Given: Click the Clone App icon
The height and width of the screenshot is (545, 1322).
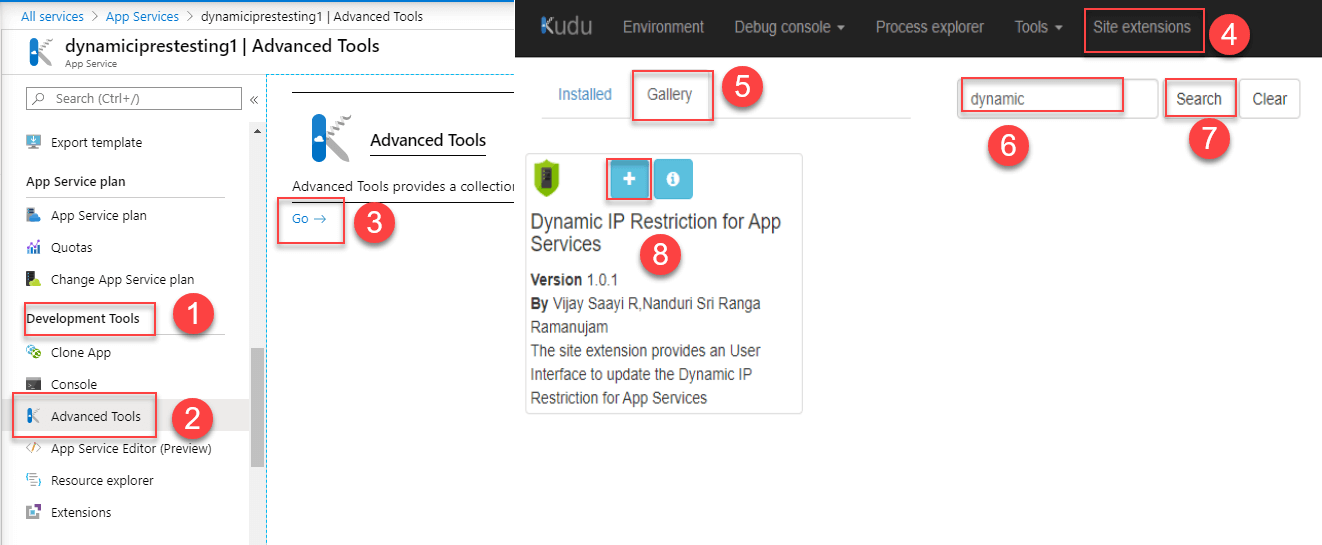Looking at the screenshot, I should (x=34, y=352).
